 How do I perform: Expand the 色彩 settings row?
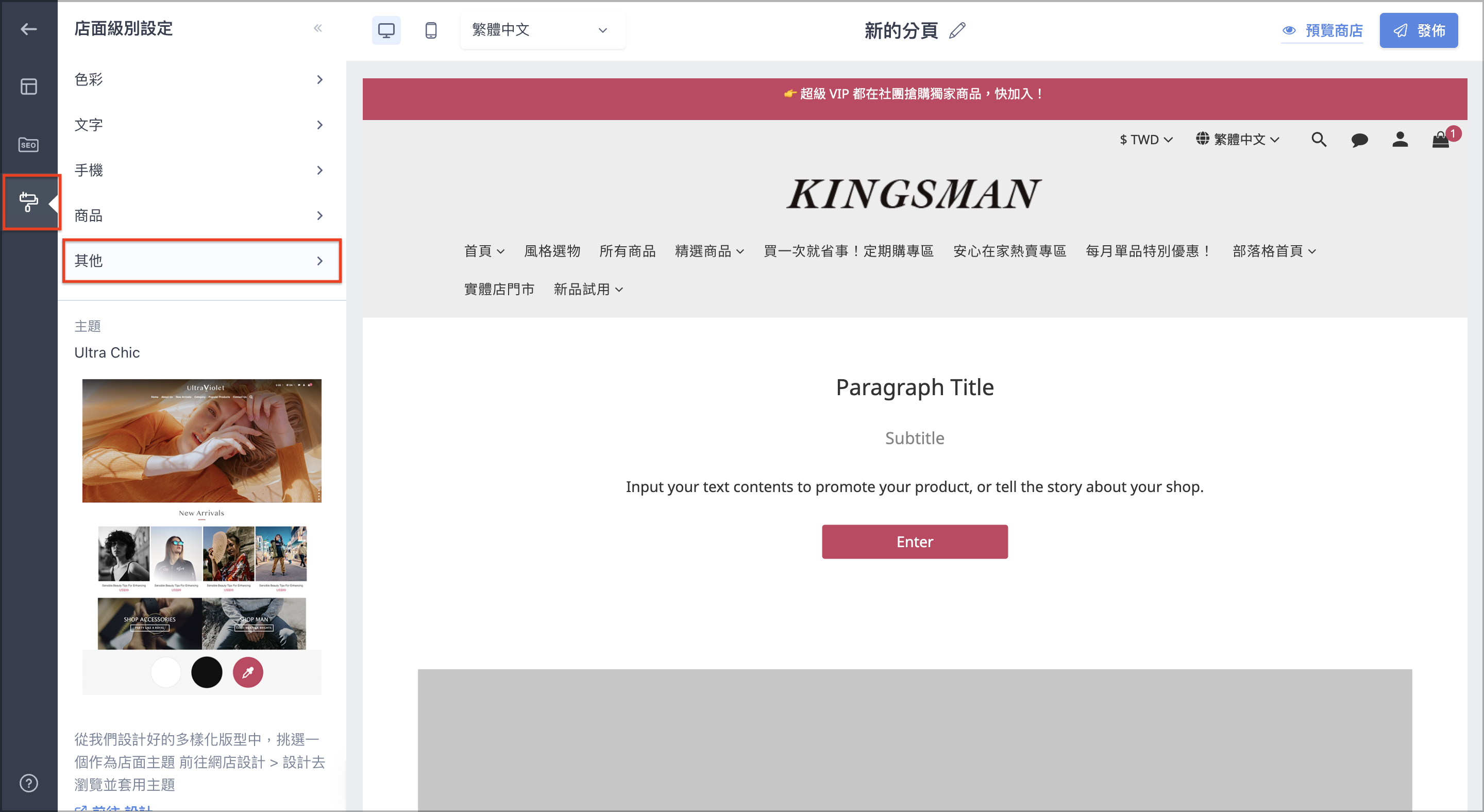coord(201,79)
